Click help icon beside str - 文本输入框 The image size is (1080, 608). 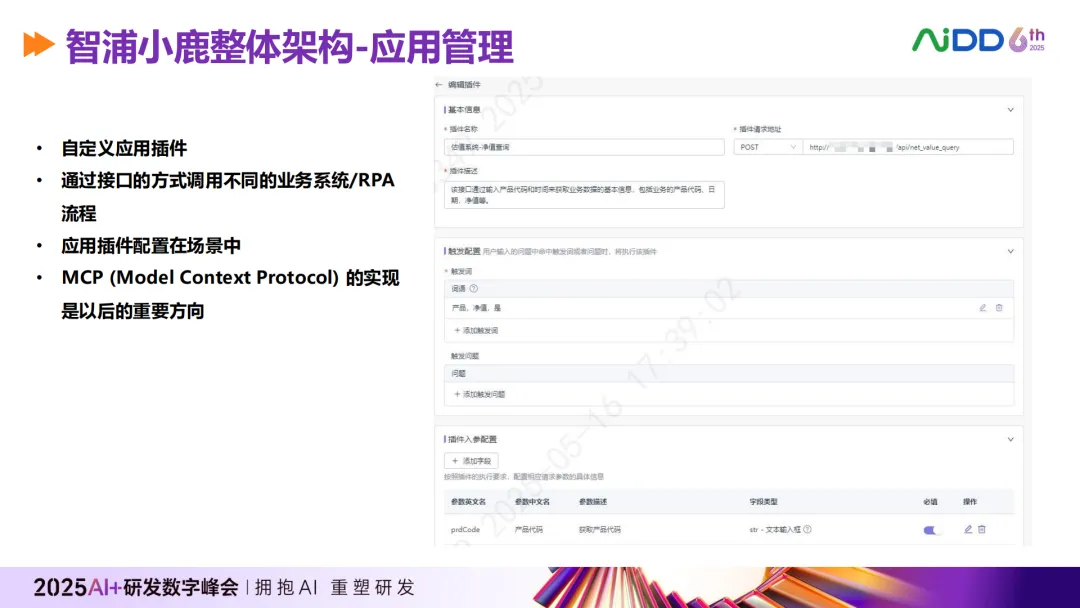[x=807, y=530]
